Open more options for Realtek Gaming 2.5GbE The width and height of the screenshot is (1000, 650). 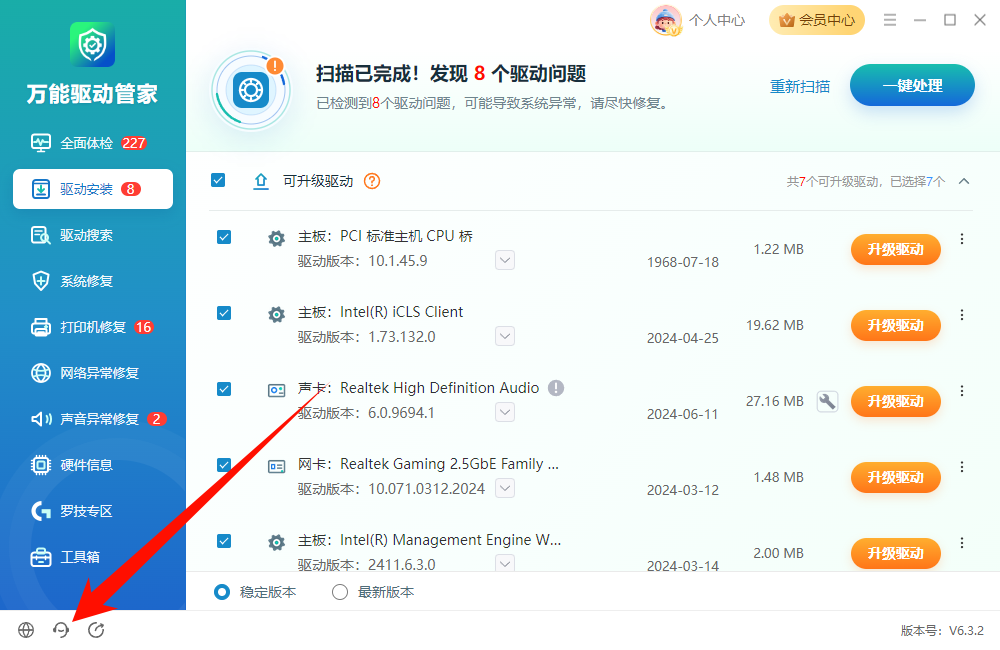(x=962, y=467)
